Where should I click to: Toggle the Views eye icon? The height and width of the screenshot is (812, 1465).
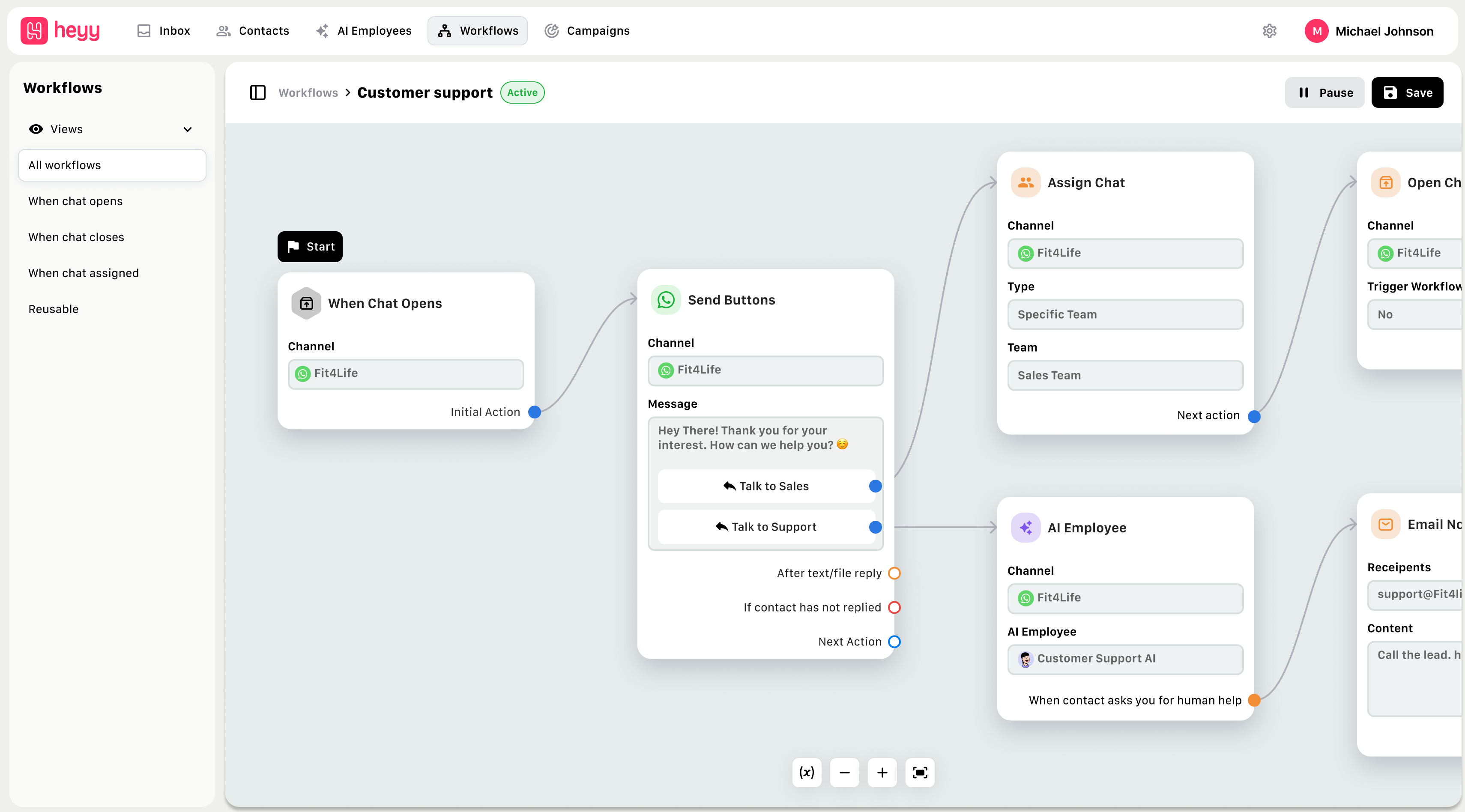[x=36, y=129]
